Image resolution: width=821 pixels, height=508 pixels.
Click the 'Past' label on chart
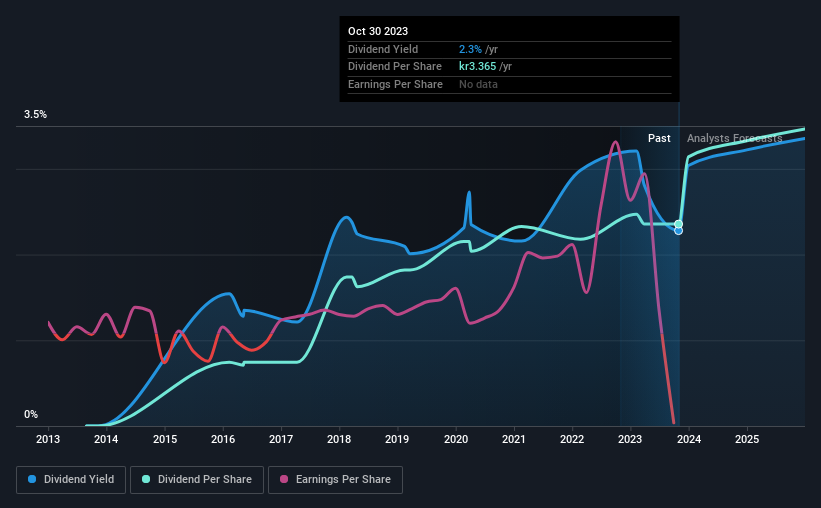tap(659, 138)
